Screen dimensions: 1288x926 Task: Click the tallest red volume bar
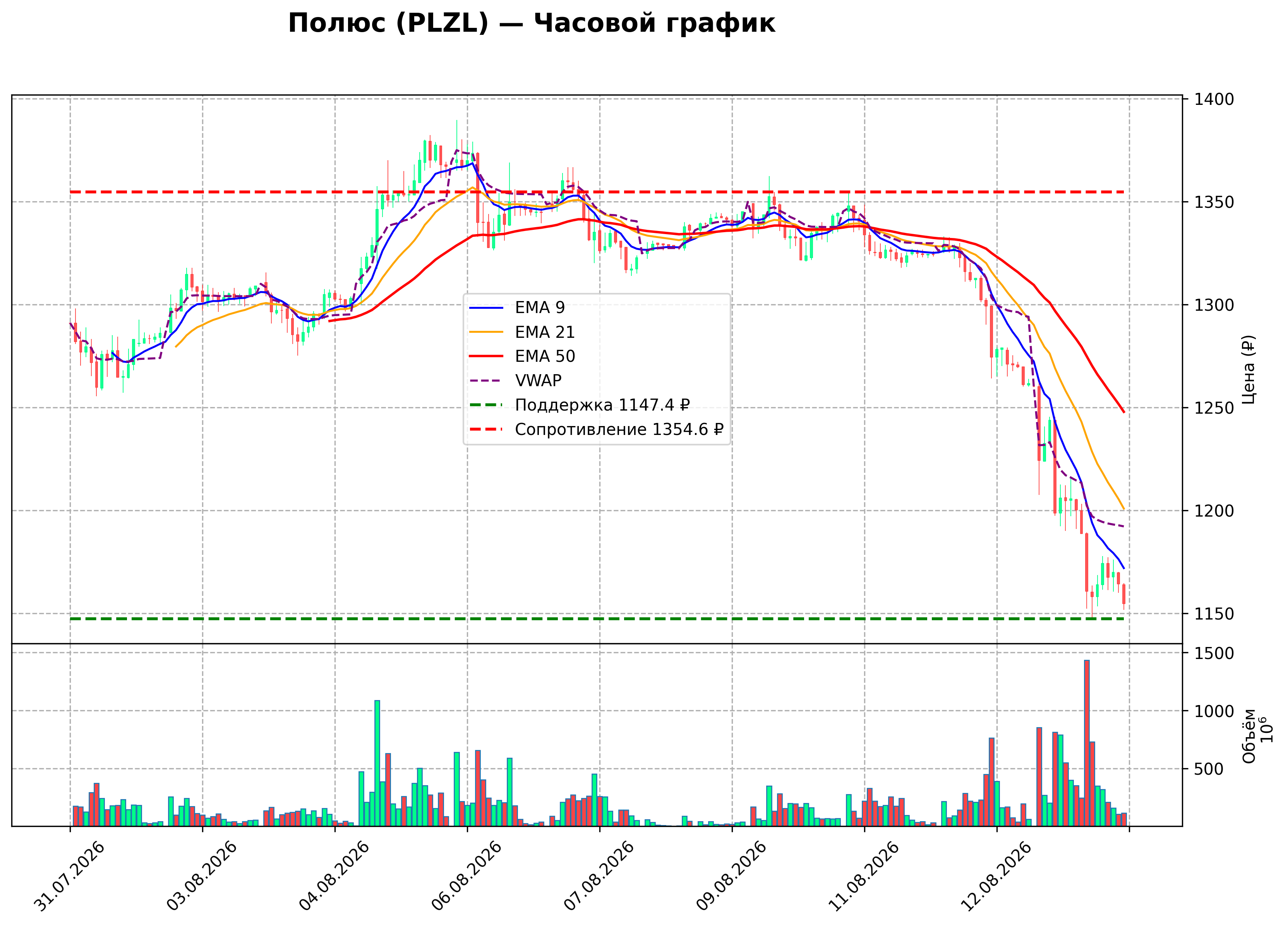(x=1086, y=743)
